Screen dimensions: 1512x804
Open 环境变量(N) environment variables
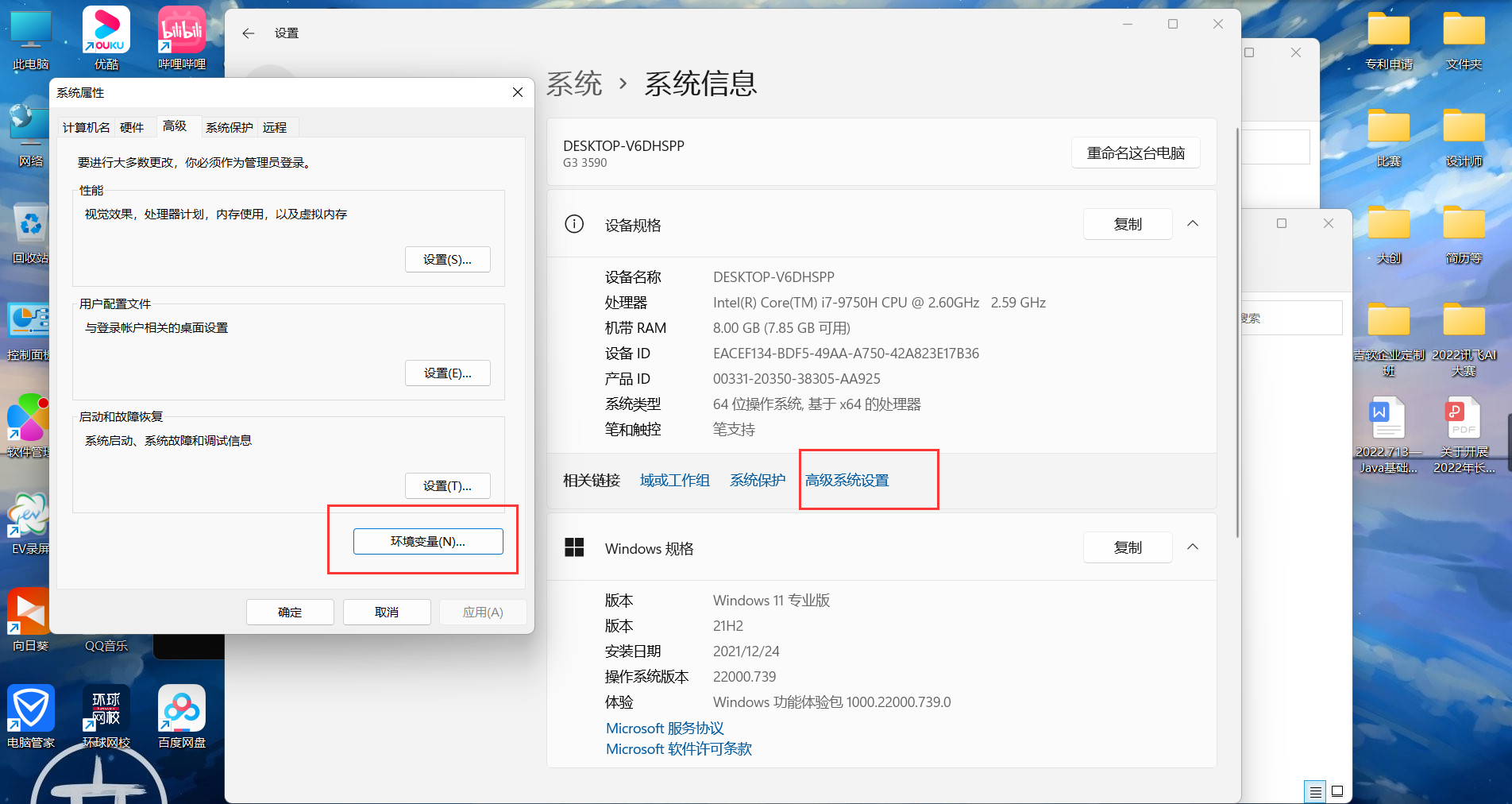[x=428, y=541]
